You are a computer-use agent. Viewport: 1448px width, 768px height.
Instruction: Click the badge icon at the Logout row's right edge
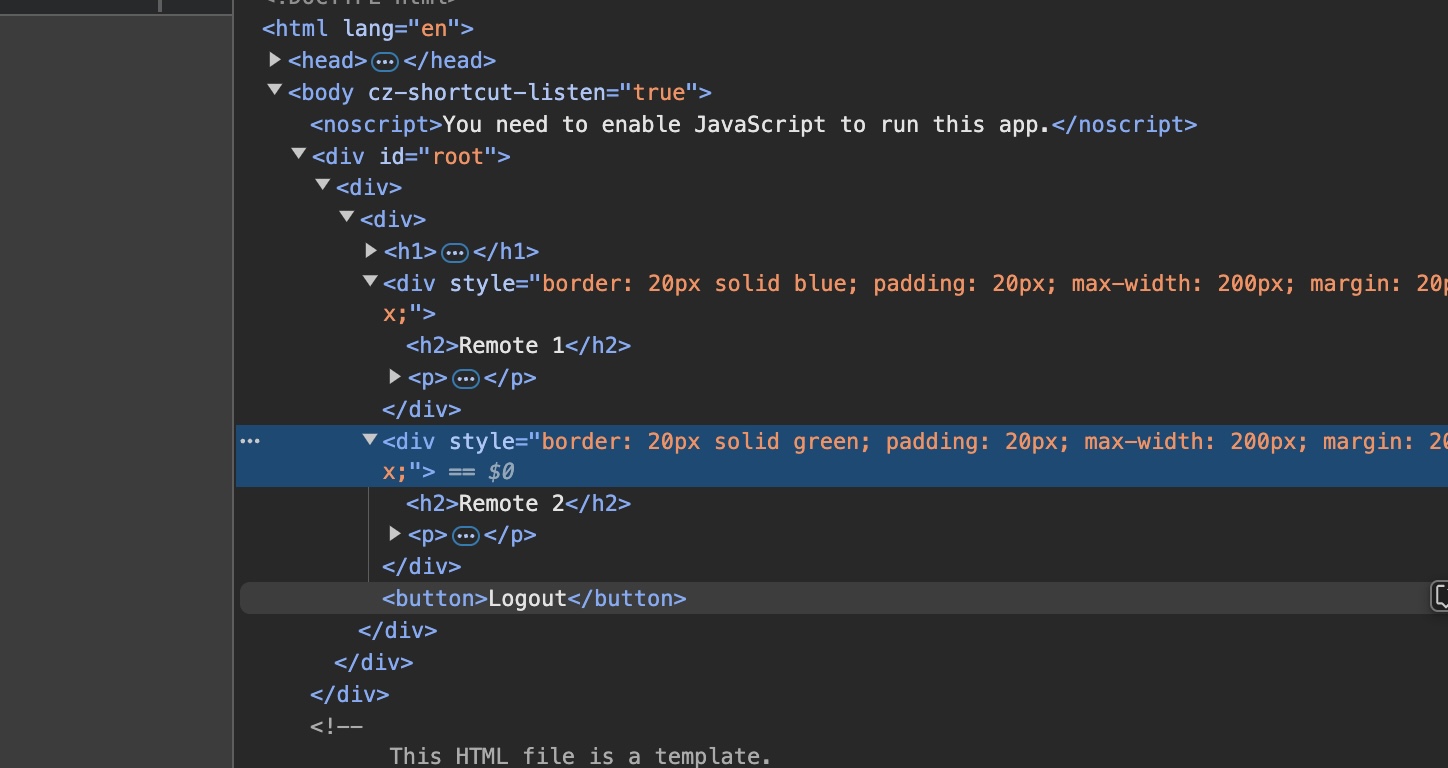[x=1439, y=596]
